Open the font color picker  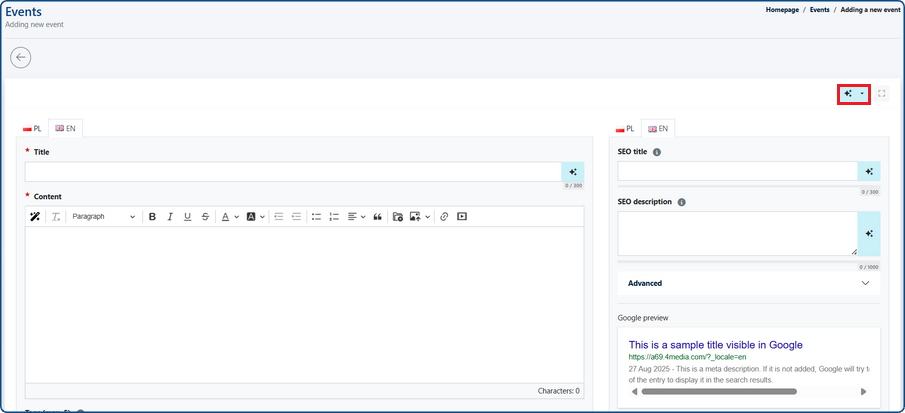point(229,217)
